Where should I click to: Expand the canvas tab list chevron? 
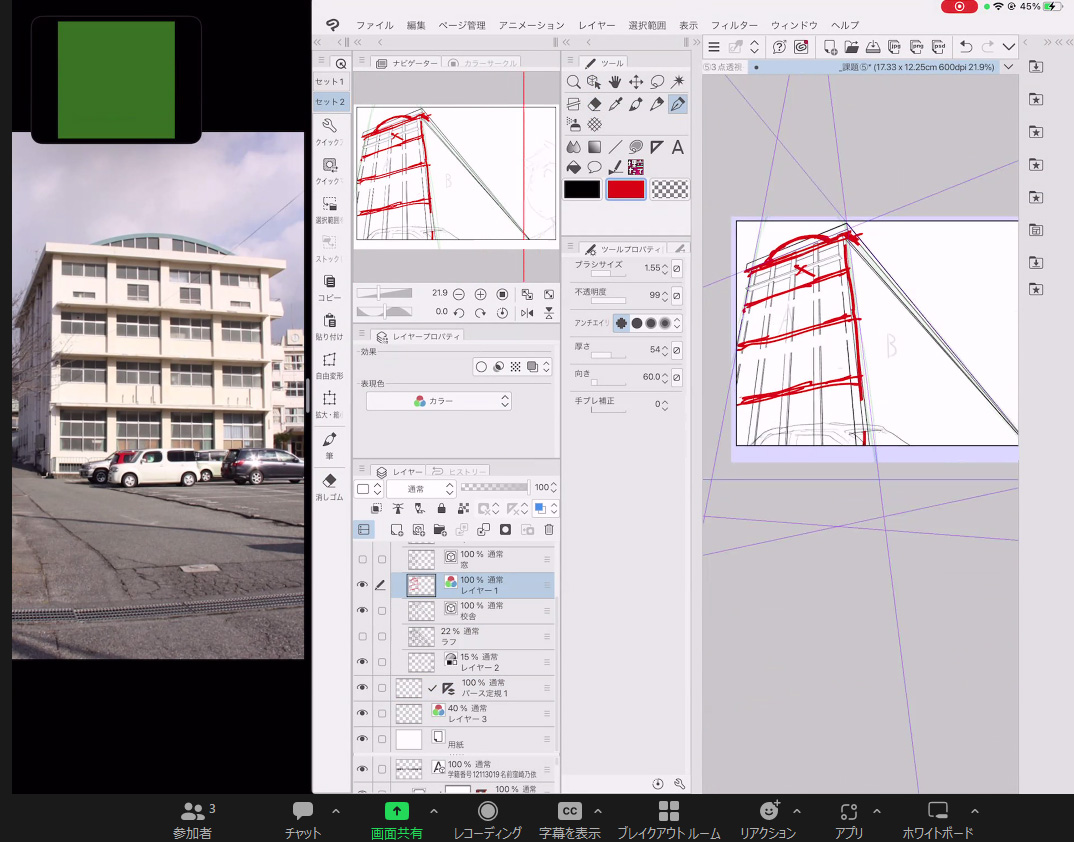click(1008, 67)
